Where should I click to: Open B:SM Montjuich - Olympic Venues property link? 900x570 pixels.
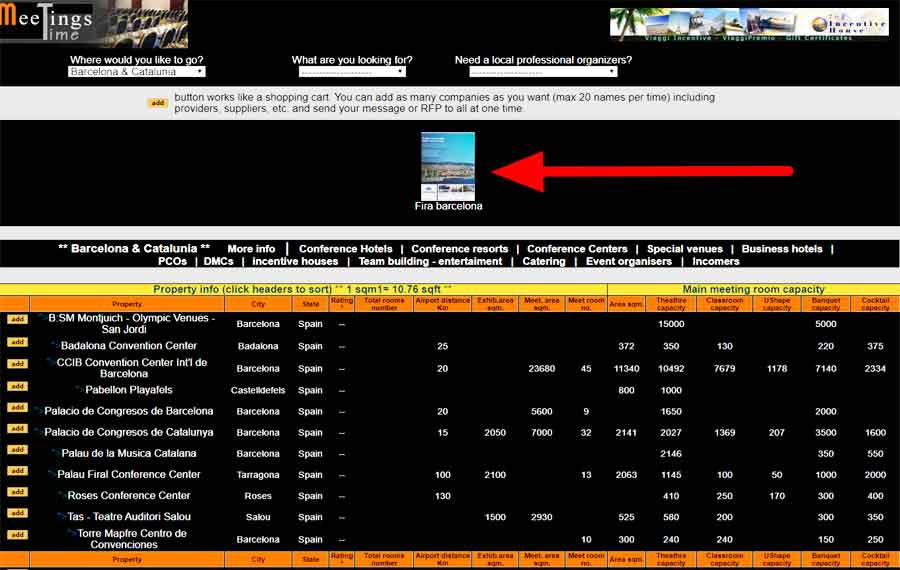tap(131, 324)
